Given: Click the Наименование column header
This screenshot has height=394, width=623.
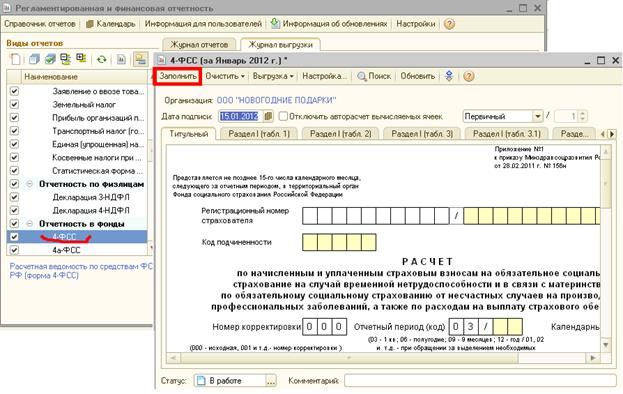Looking at the screenshot, I should [84, 77].
